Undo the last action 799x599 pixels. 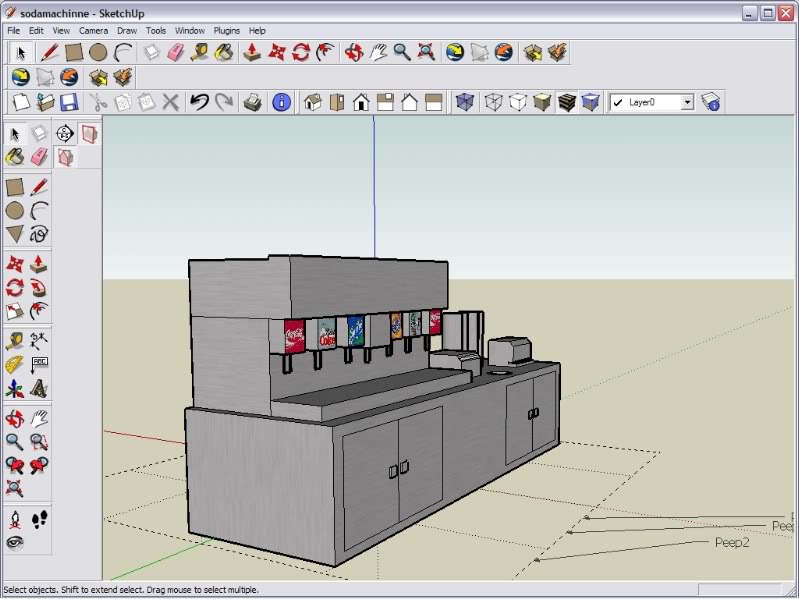[199, 102]
